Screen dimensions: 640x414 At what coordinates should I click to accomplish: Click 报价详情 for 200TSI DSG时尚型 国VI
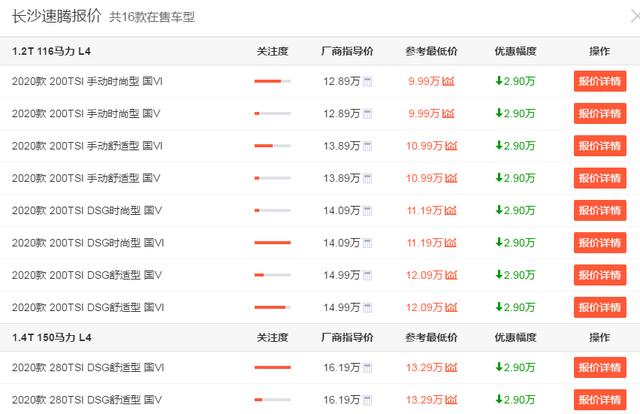(600, 243)
